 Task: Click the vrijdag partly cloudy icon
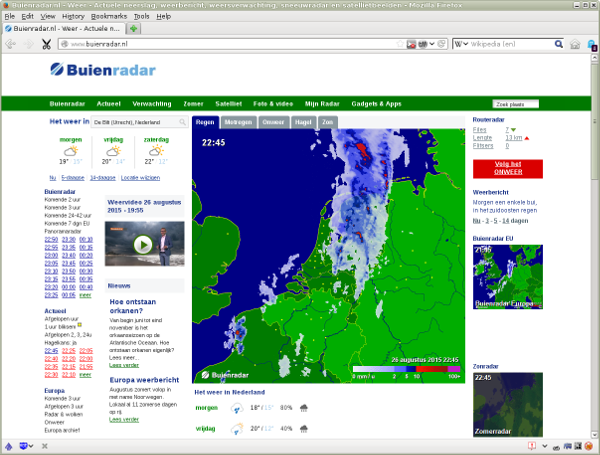click(113, 150)
